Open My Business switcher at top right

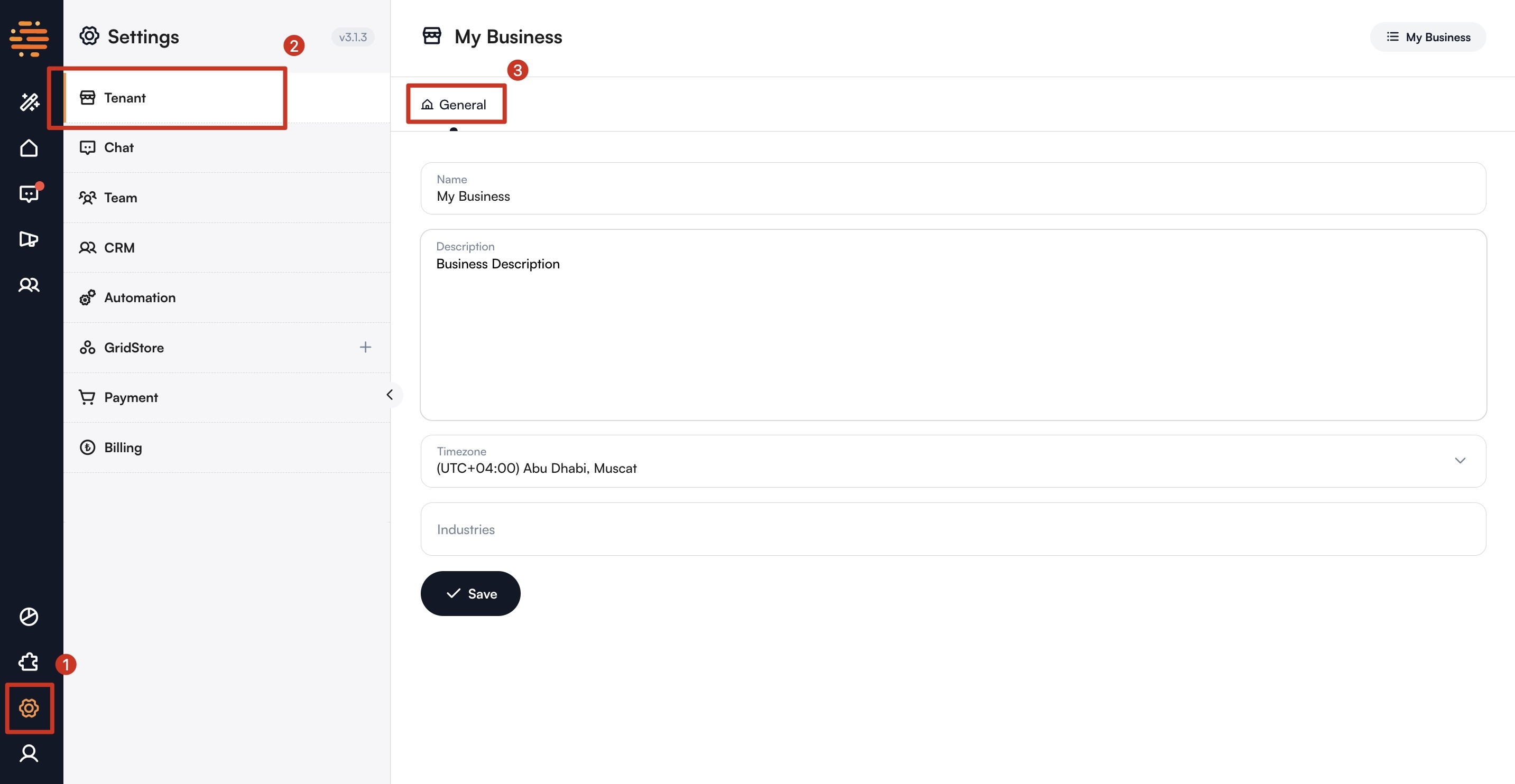[1427, 37]
